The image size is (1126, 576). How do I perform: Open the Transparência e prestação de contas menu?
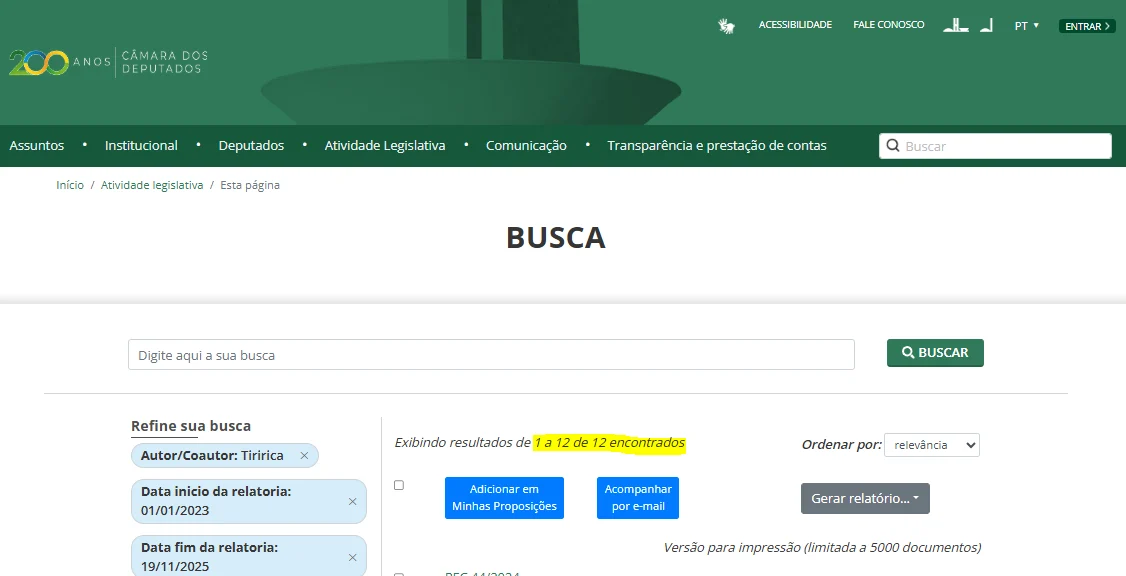pos(717,146)
